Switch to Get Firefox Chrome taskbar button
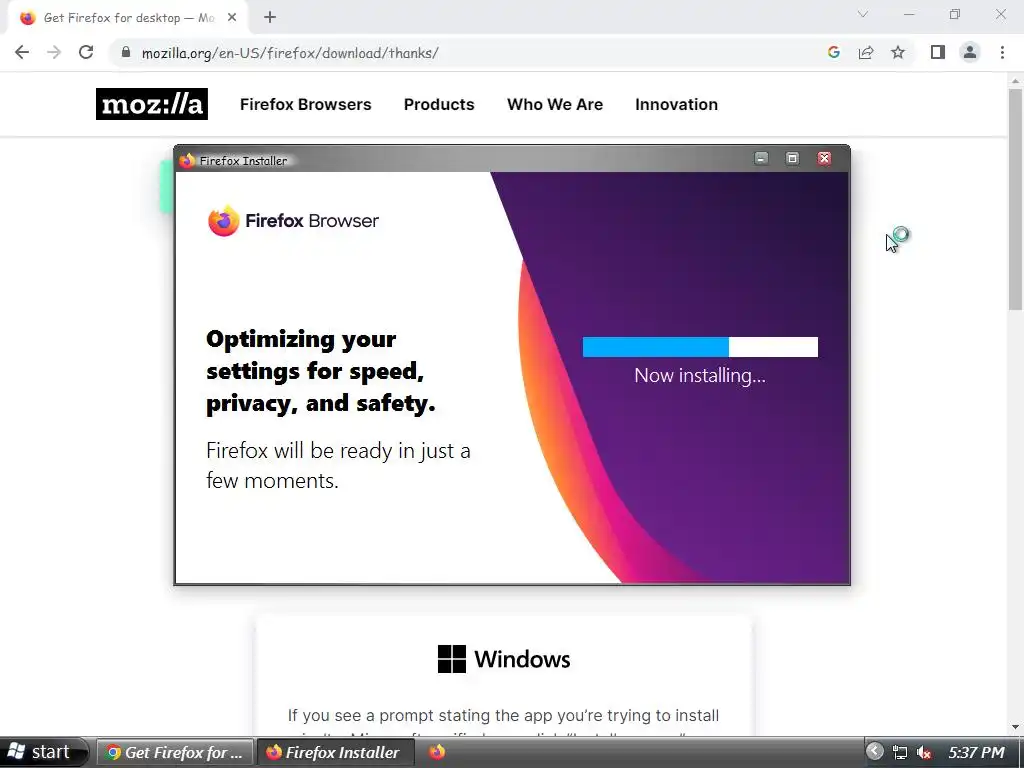 pos(175,752)
